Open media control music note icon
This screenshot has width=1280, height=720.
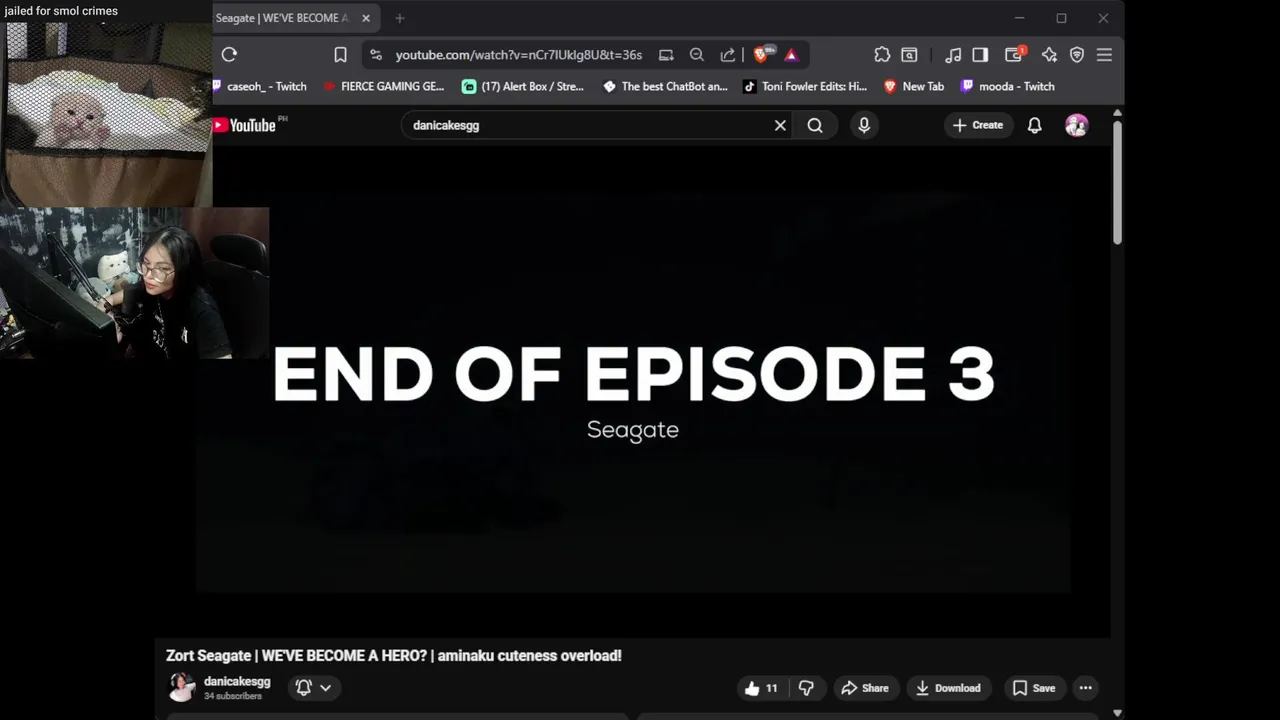click(x=953, y=55)
